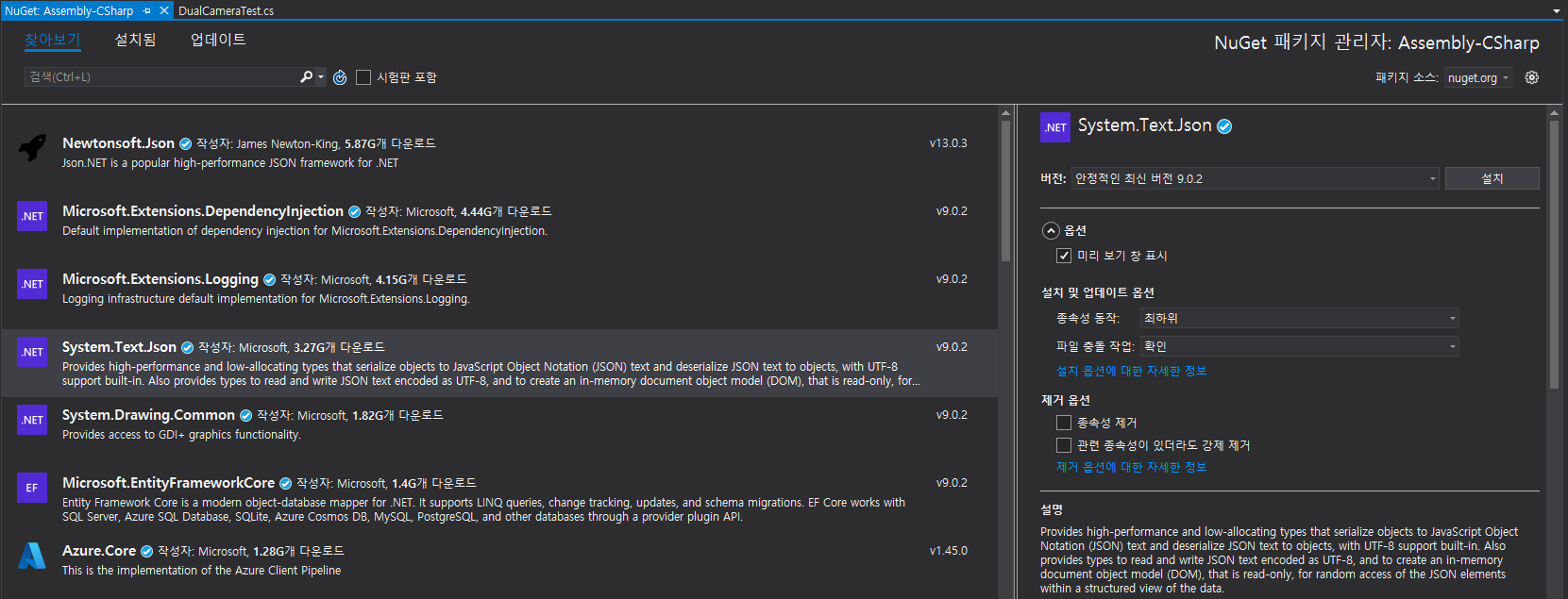Viewport: 1568px width, 599px height.
Task: Click verified badge beside Microsoft.EntityFrameworkCore
Action: [x=285, y=484]
